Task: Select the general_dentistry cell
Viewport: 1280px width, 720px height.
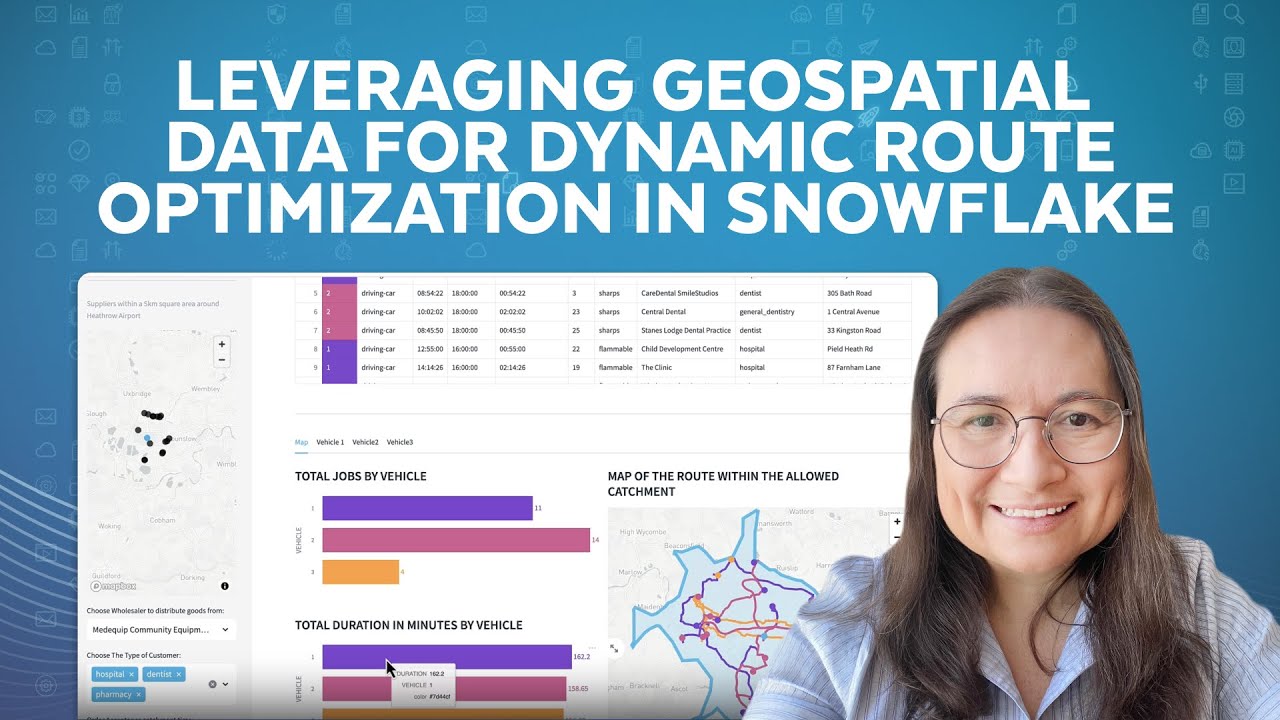Action: [779, 312]
